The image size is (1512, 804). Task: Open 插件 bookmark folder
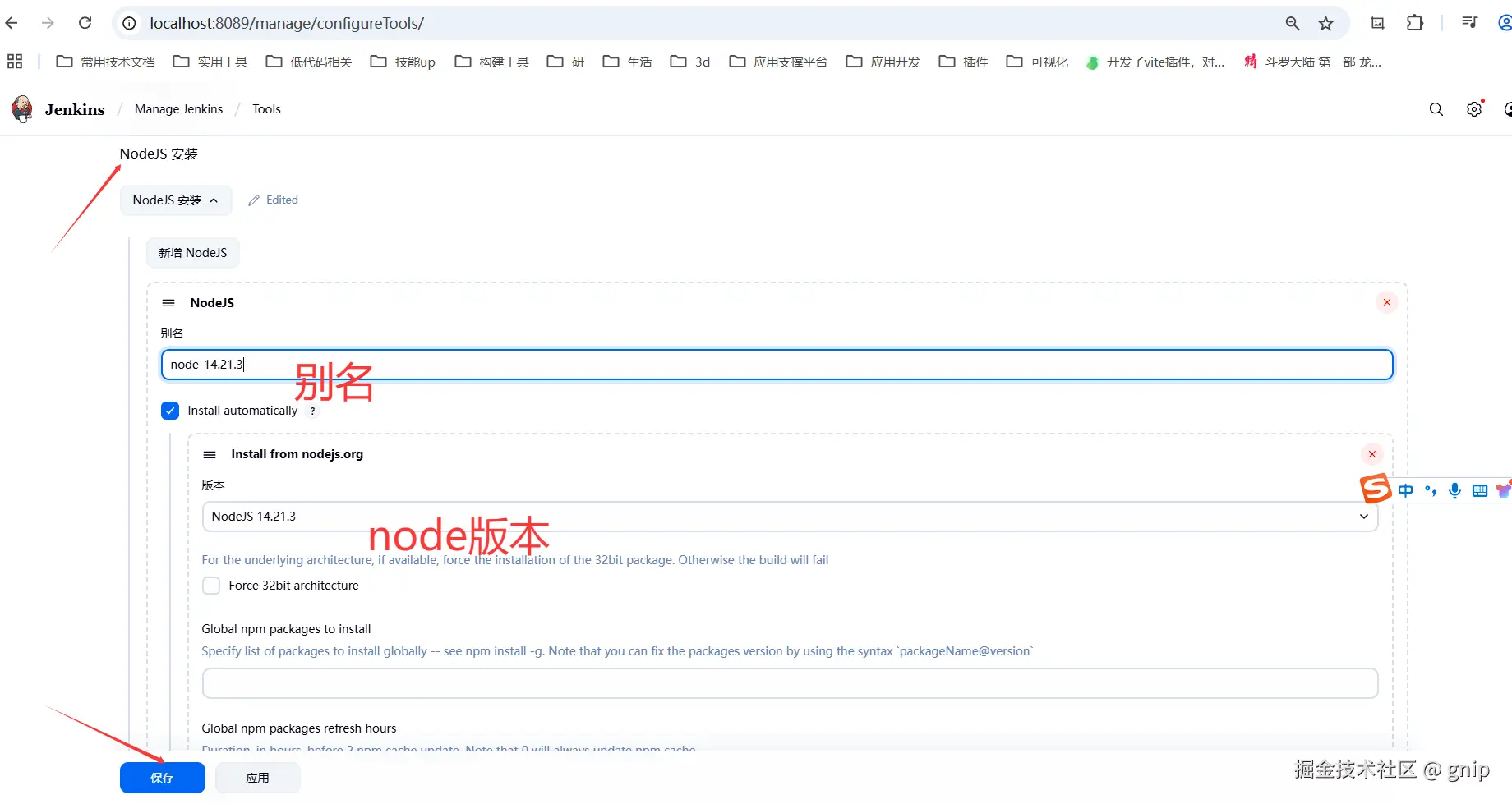click(963, 62)
